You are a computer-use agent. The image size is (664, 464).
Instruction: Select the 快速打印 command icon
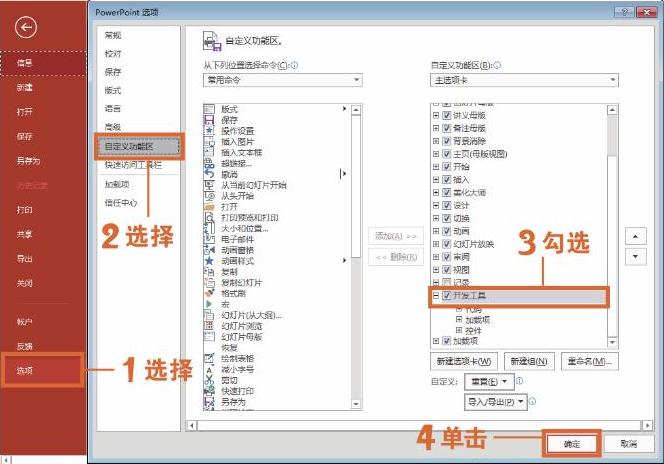pos(209,391)
